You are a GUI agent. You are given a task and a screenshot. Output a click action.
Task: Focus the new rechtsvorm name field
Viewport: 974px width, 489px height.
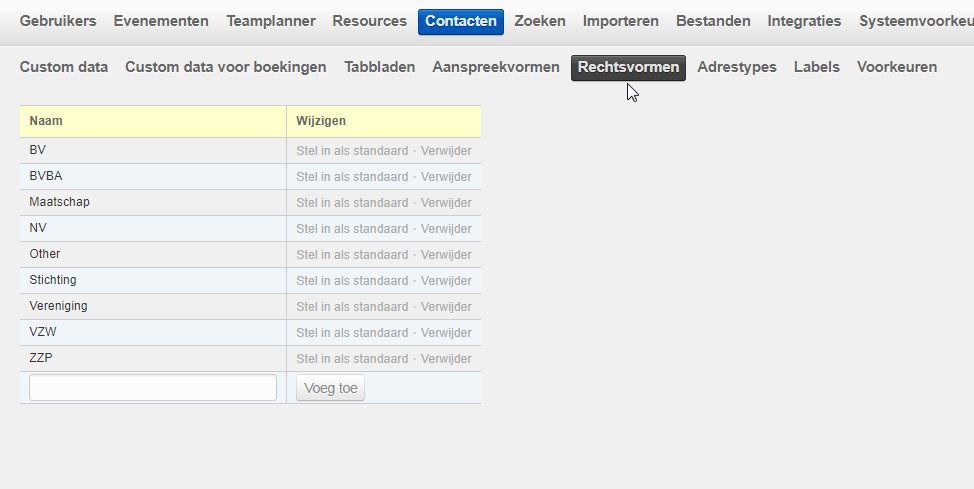coord(153,388)
